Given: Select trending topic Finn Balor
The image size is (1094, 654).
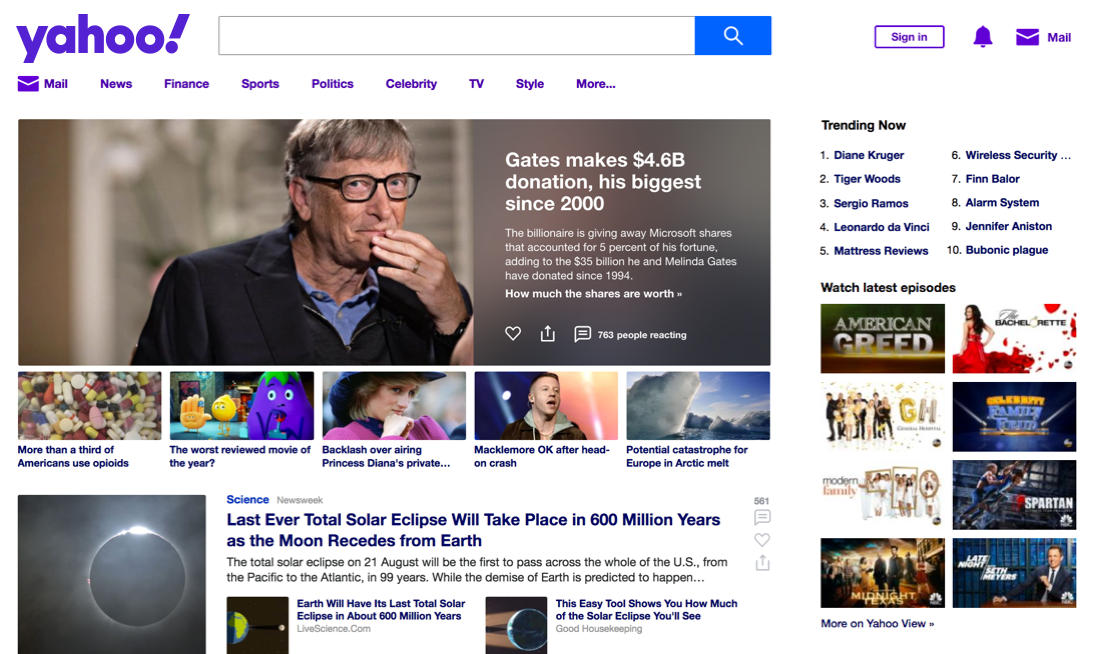Looking at the screenshot, I should coord(992,179).
